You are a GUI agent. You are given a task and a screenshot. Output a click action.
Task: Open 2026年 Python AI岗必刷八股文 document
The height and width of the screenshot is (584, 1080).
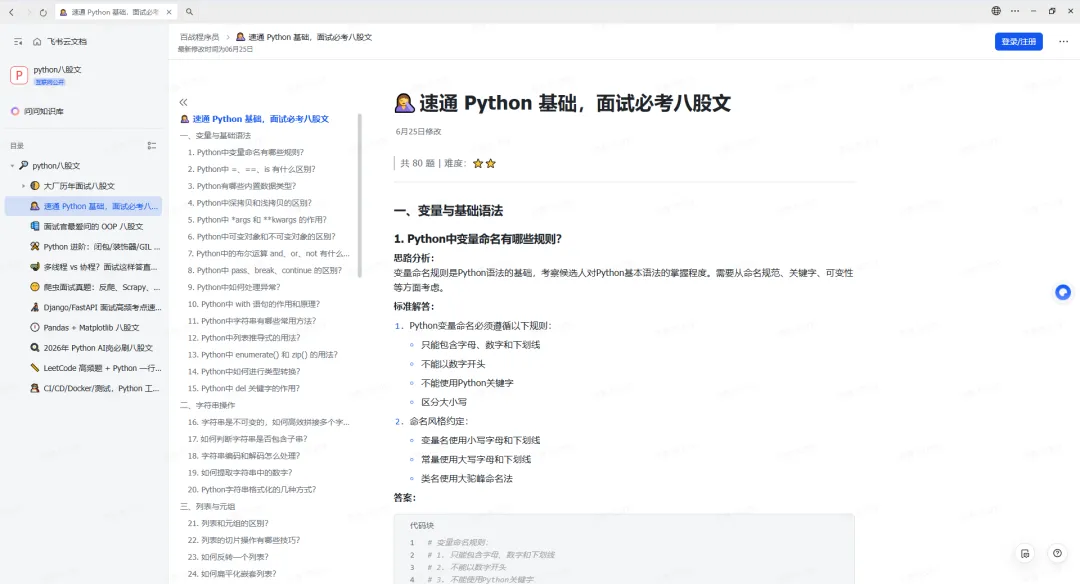pyautogui.click(x=98, y=348)
